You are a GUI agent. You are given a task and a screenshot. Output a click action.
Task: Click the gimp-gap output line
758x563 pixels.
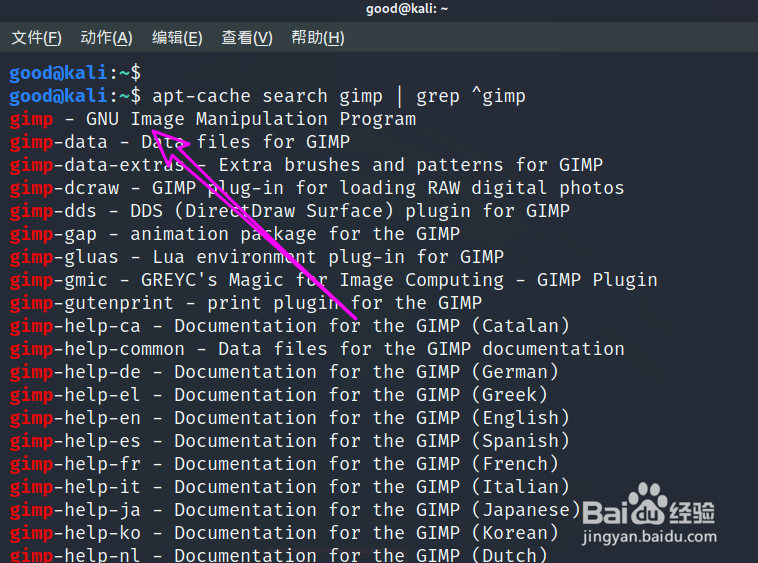234,234
